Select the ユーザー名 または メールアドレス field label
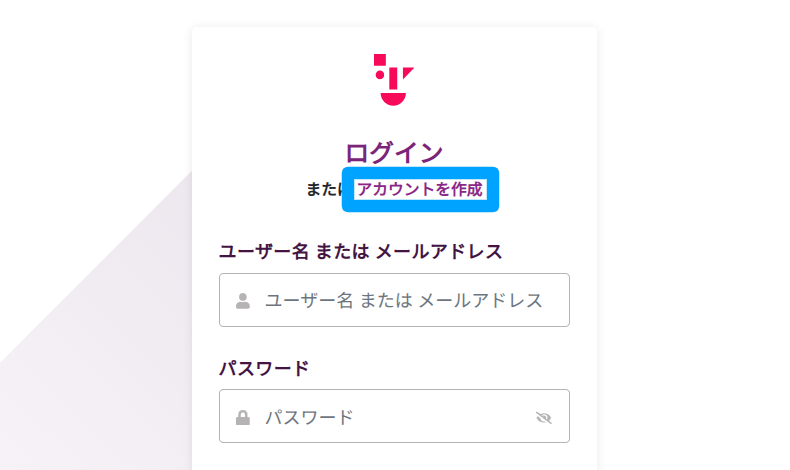 coord(360,251)
